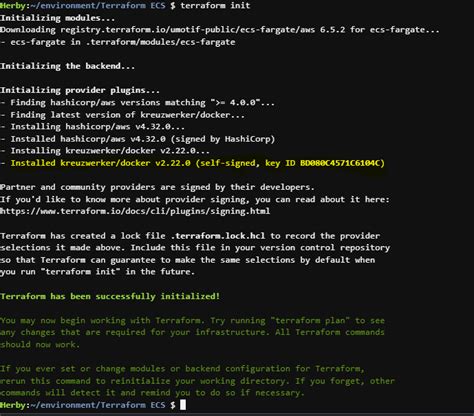
Task: Click 'you run "terraform init" in the future' line
Action: 97,272
